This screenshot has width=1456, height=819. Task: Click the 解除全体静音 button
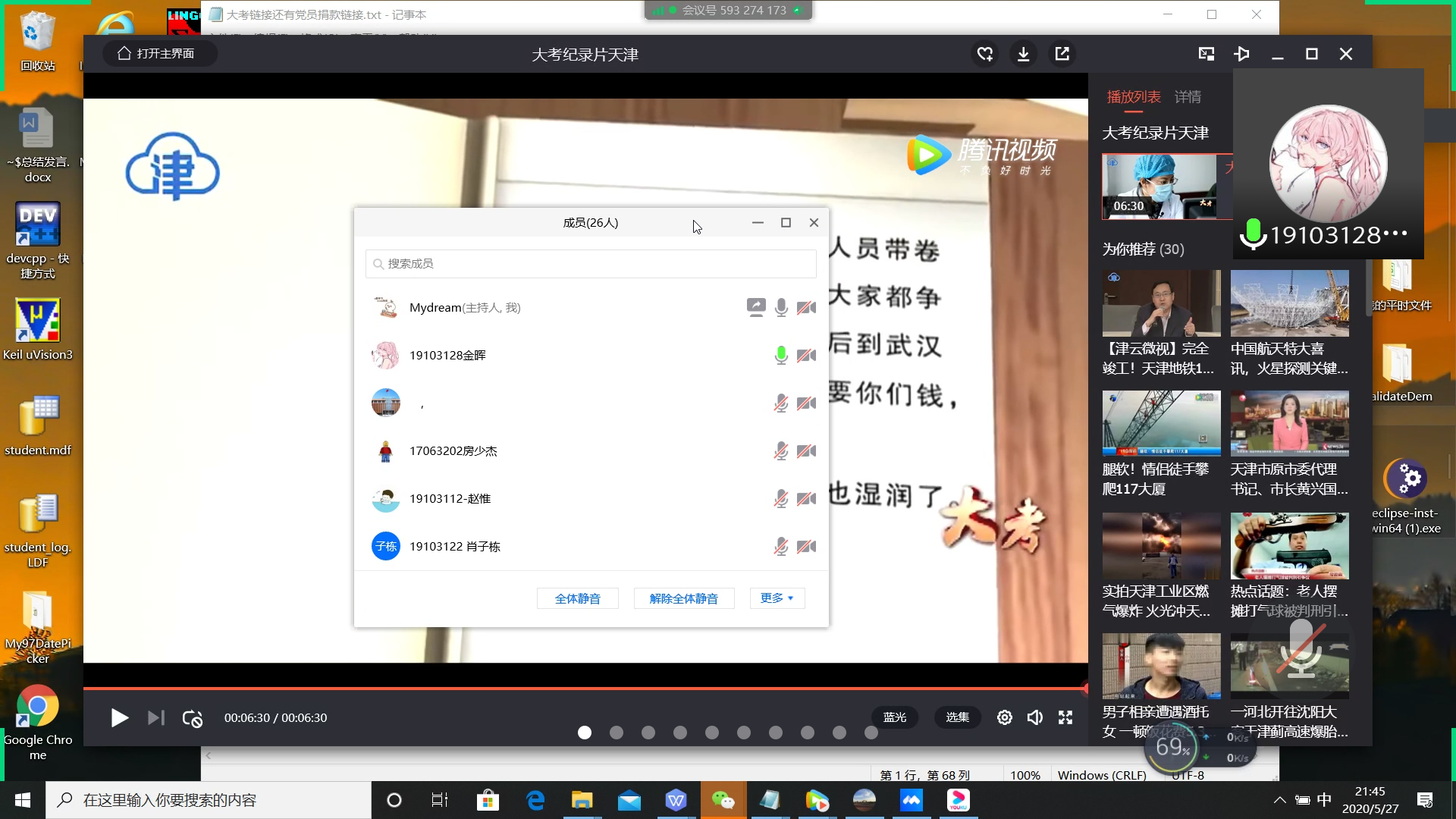(x=682, y=598)
